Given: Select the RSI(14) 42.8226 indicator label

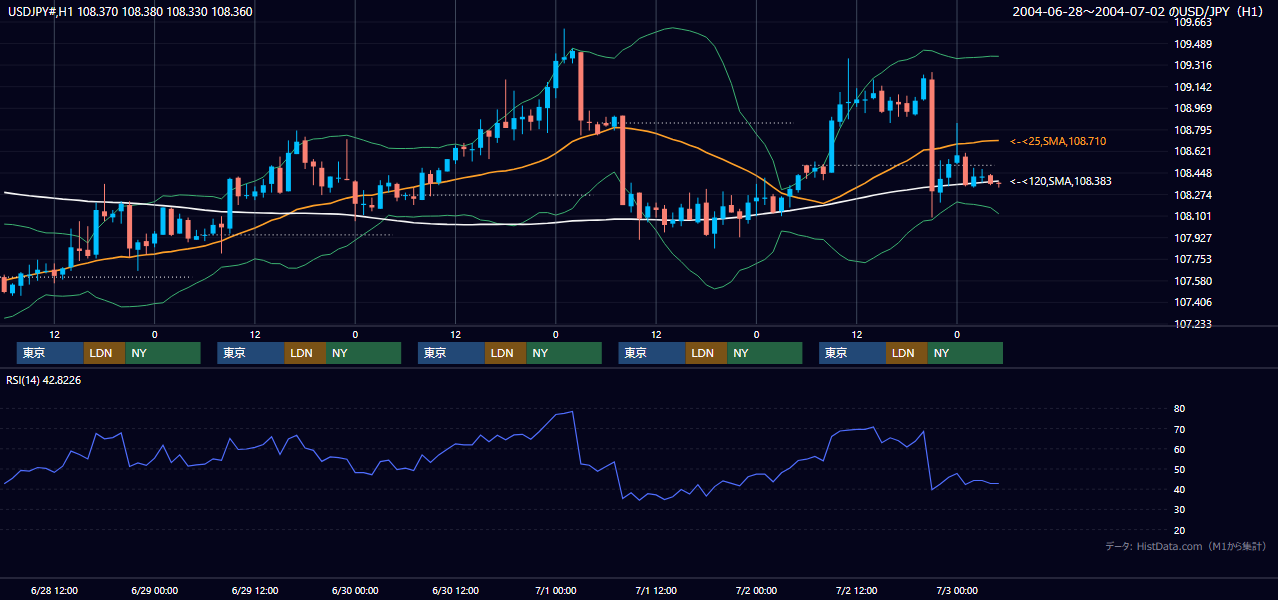Looking at the screenshot, I should click(44, 380).
